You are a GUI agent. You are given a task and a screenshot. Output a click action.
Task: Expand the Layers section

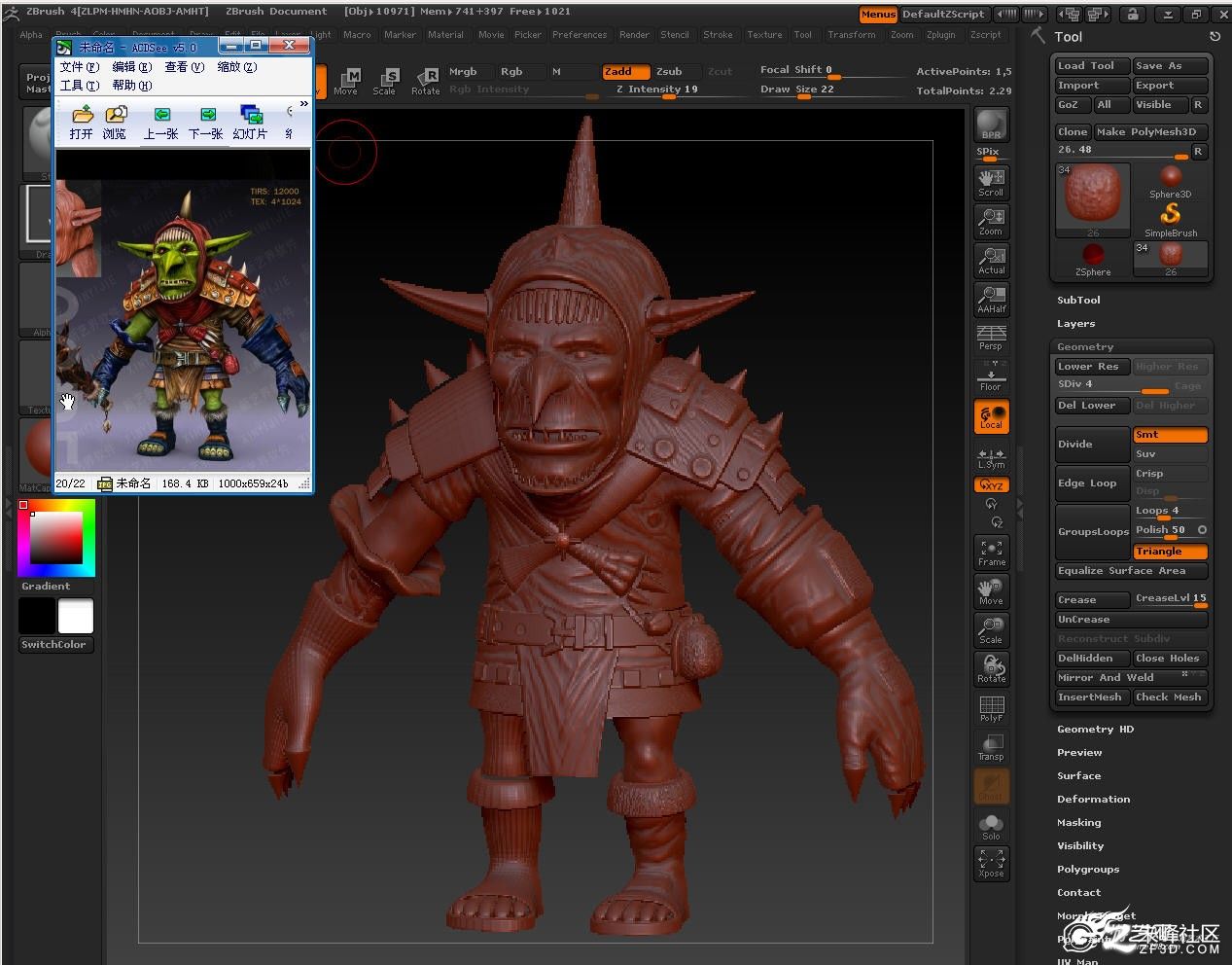click(1075, 324)
